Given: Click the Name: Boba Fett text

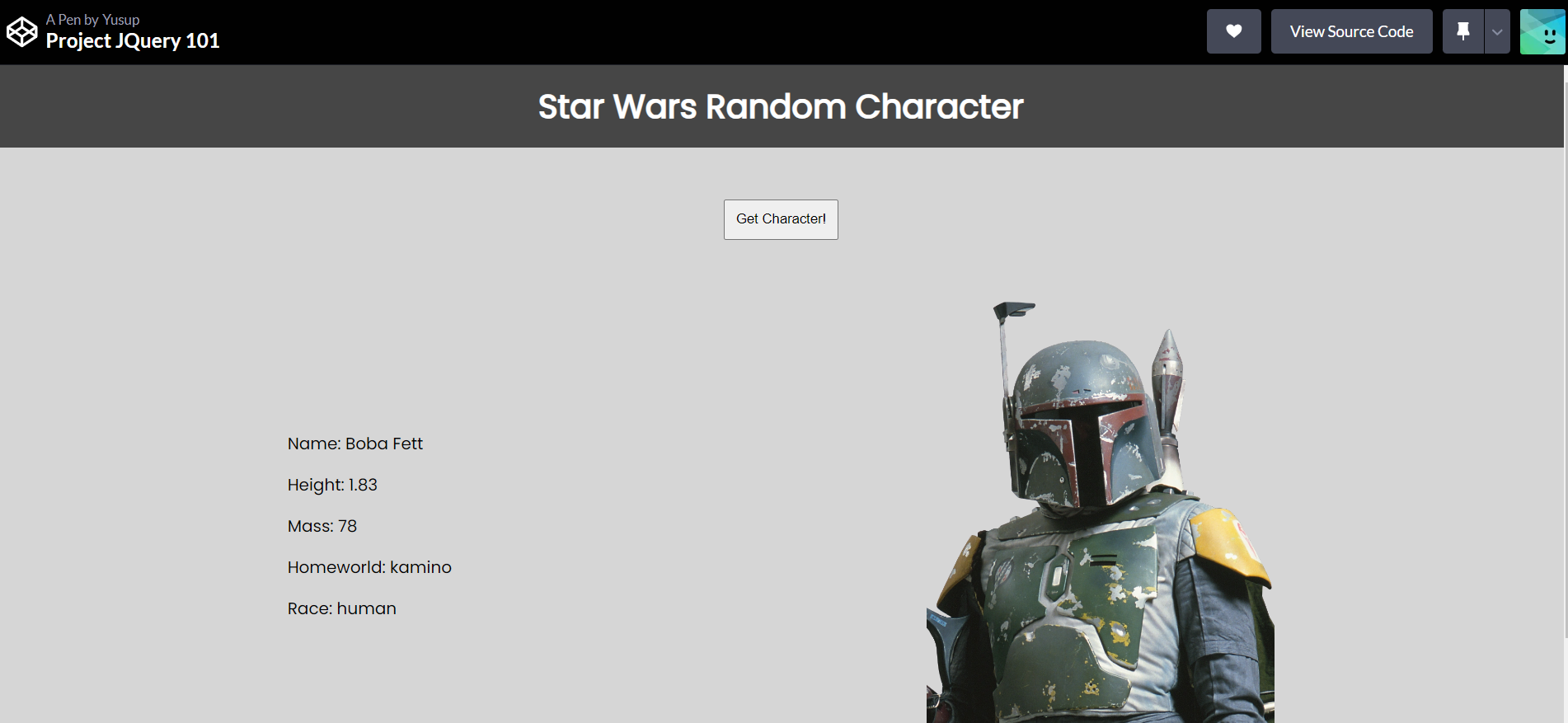Looking at the screenshot, I should 355,444.
